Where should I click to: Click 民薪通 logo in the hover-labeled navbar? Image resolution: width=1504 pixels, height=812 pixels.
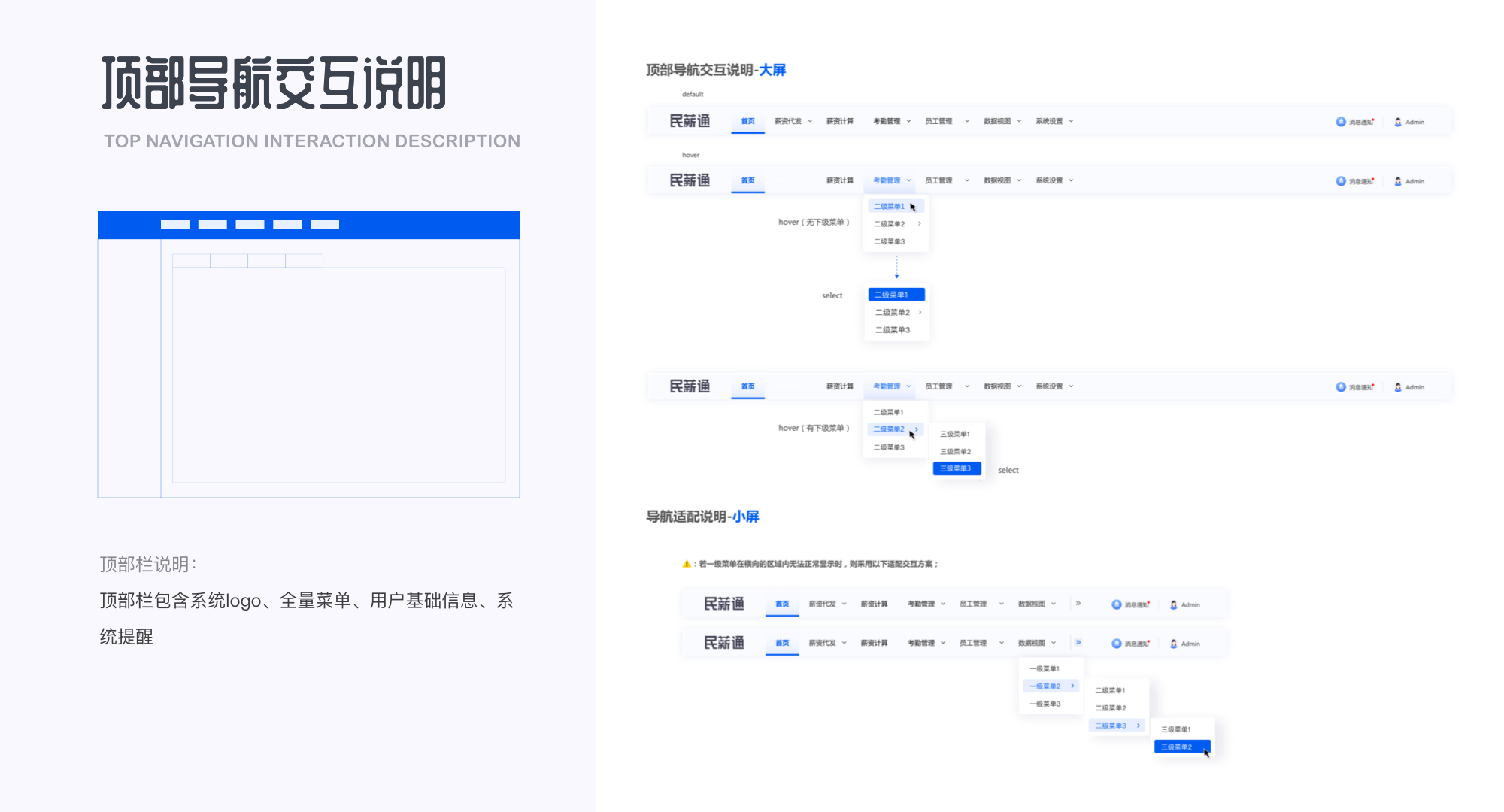(690, 180)
